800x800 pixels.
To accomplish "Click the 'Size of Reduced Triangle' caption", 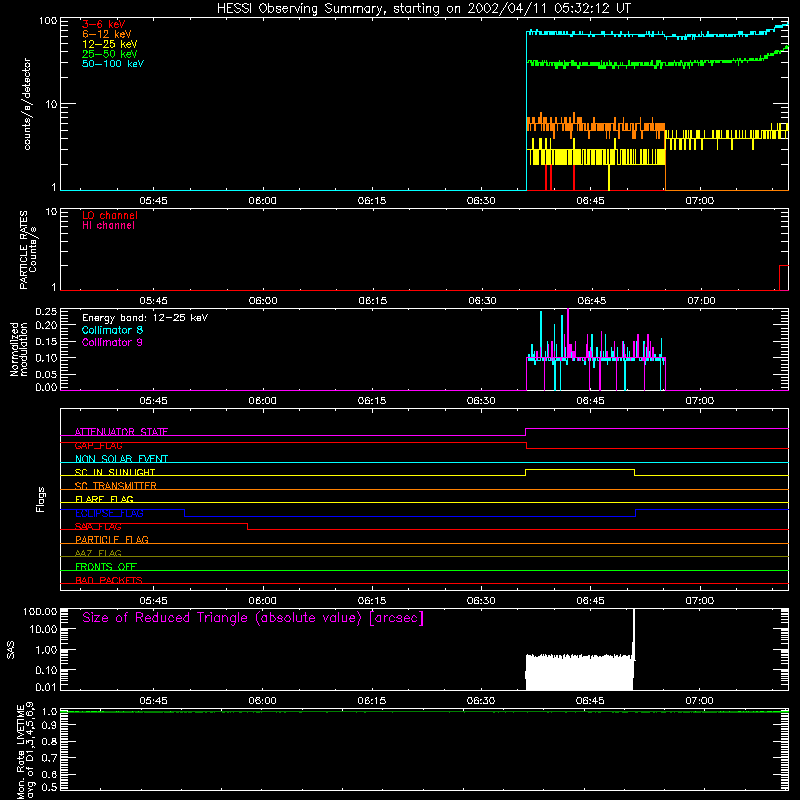I will [253, 618].
